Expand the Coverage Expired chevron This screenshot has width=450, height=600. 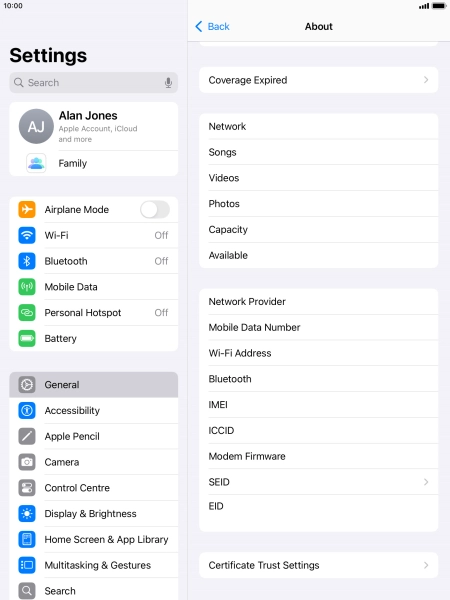tap(426, 80)
